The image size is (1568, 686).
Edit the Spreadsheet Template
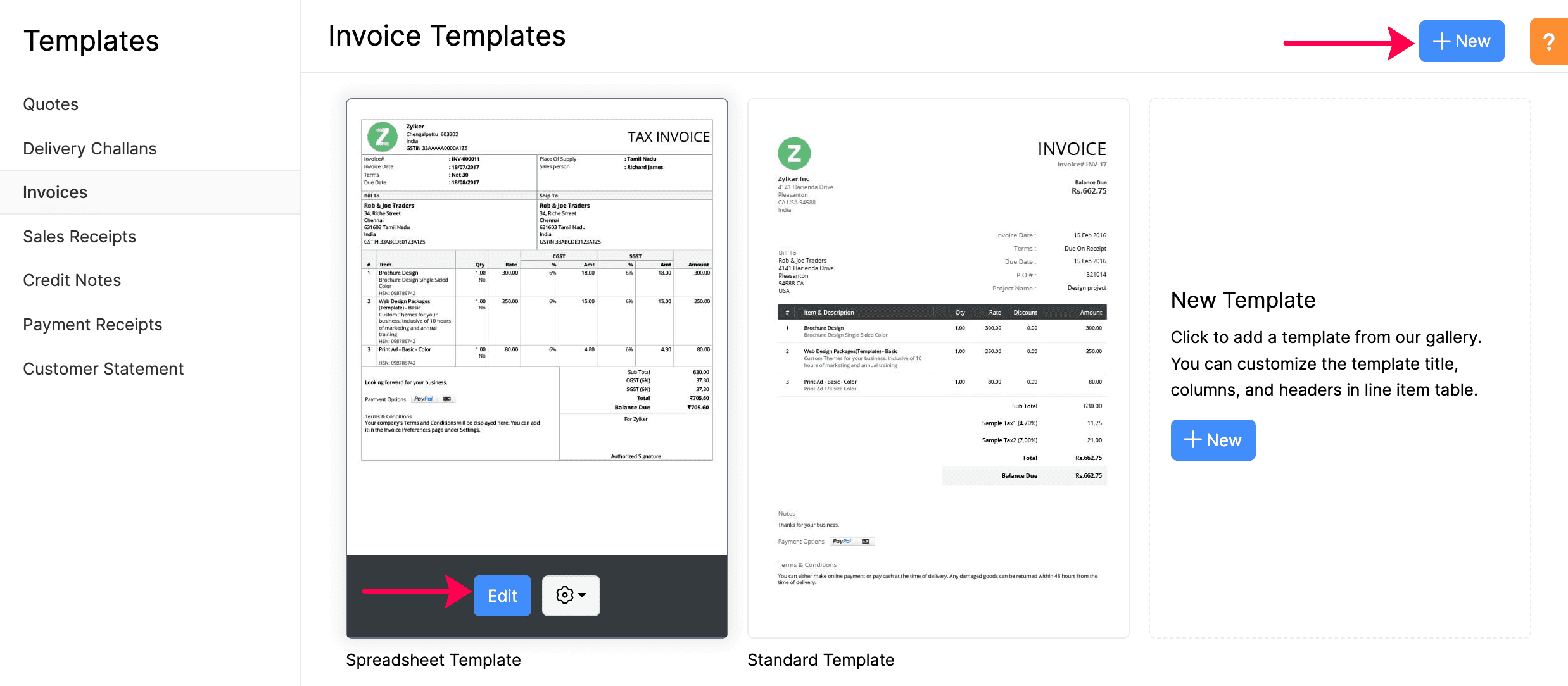pyautogui.click(x=502, y=595)
